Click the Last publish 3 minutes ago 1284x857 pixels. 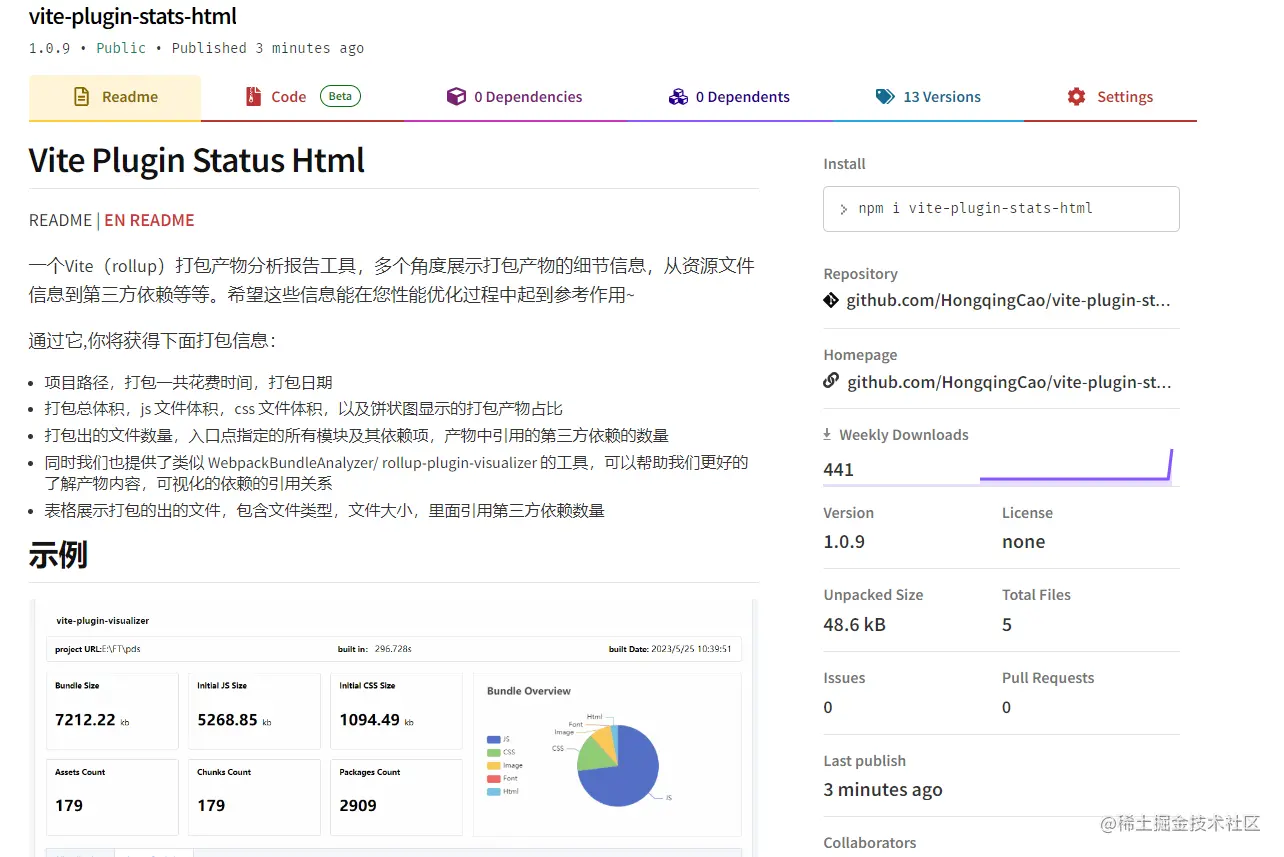[883, 789]
